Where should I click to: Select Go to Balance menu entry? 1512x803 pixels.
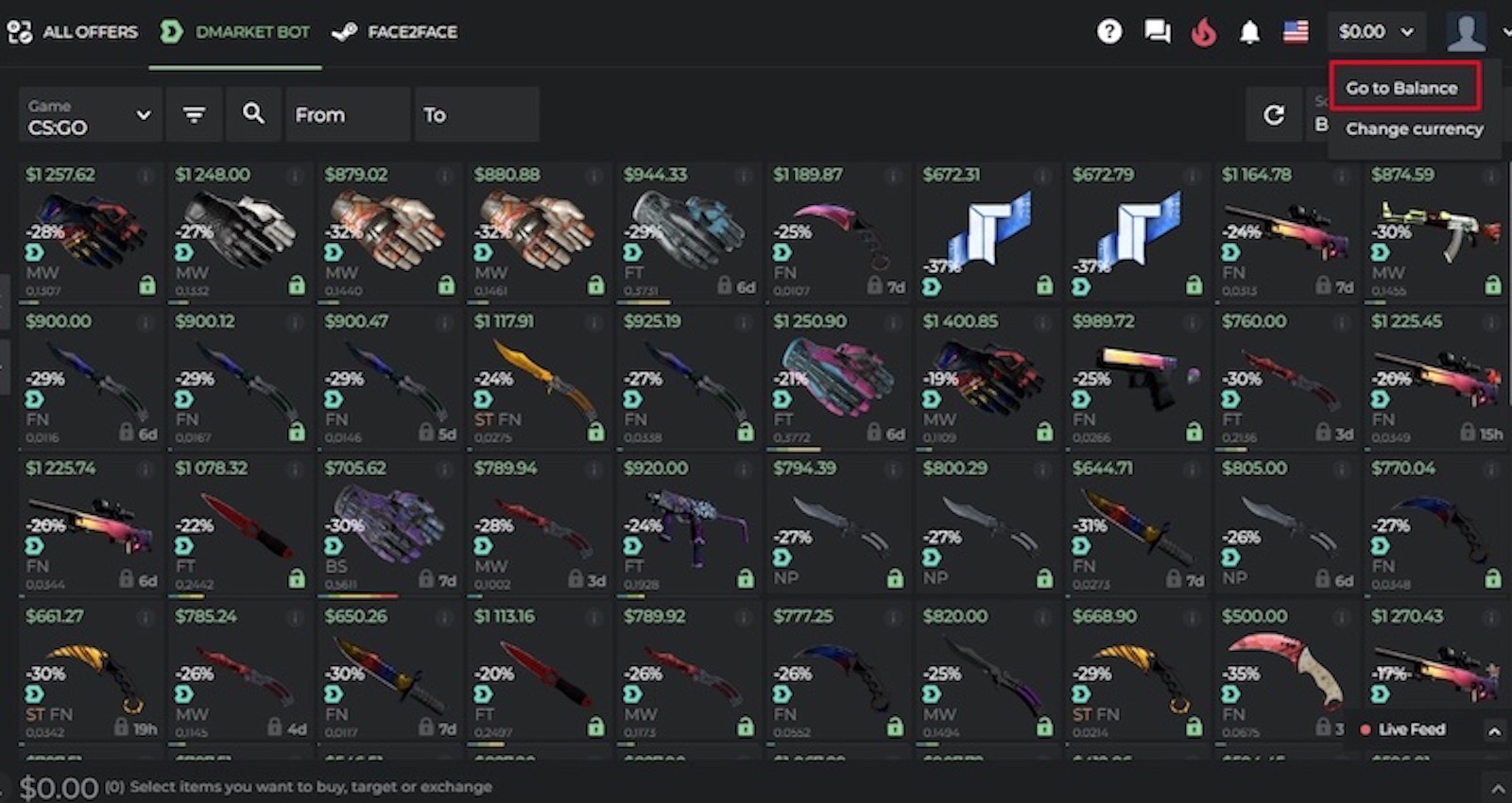1402,87
